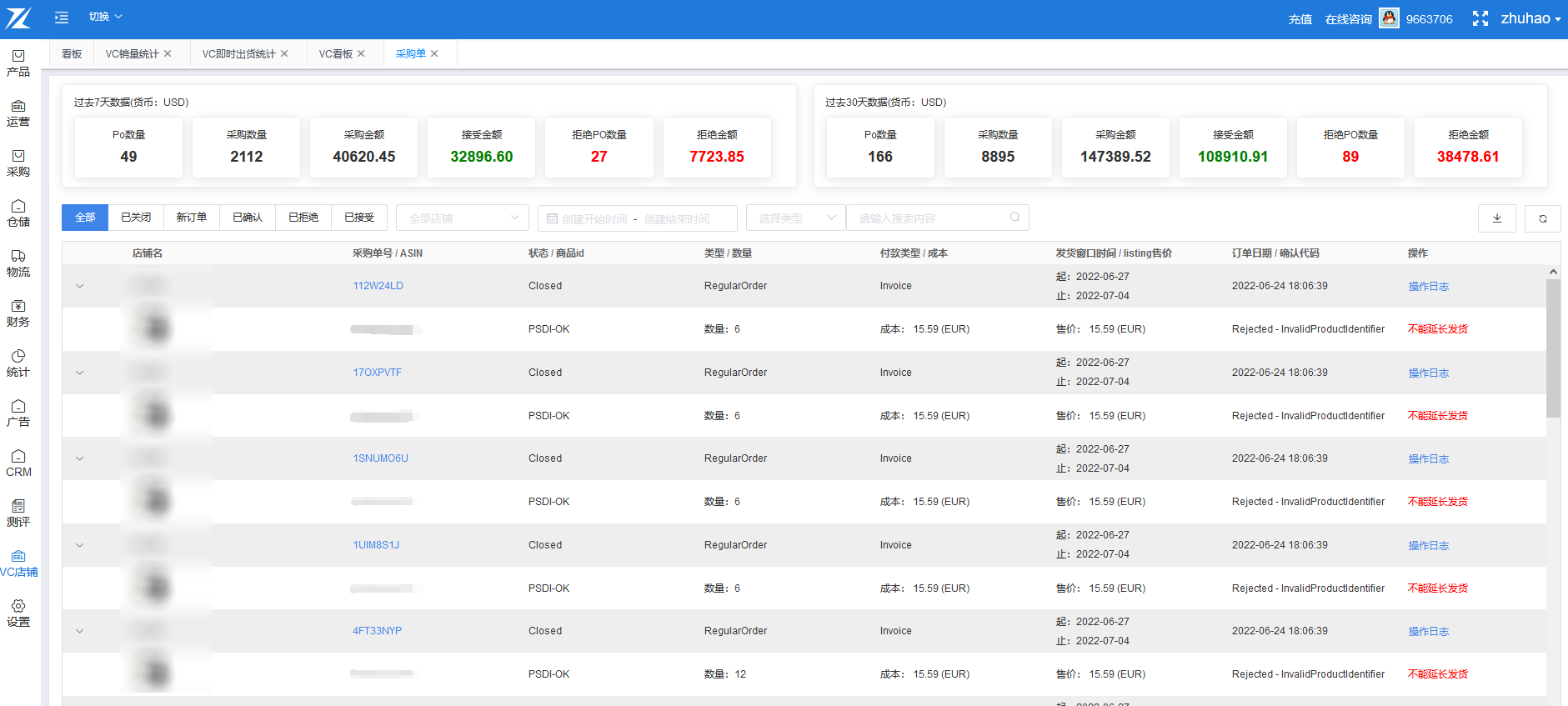The height and width of the screenshot is (706, 1568).
Task: Toggle fullscreen mode icon in header
Action: (x=1480, y=18)
